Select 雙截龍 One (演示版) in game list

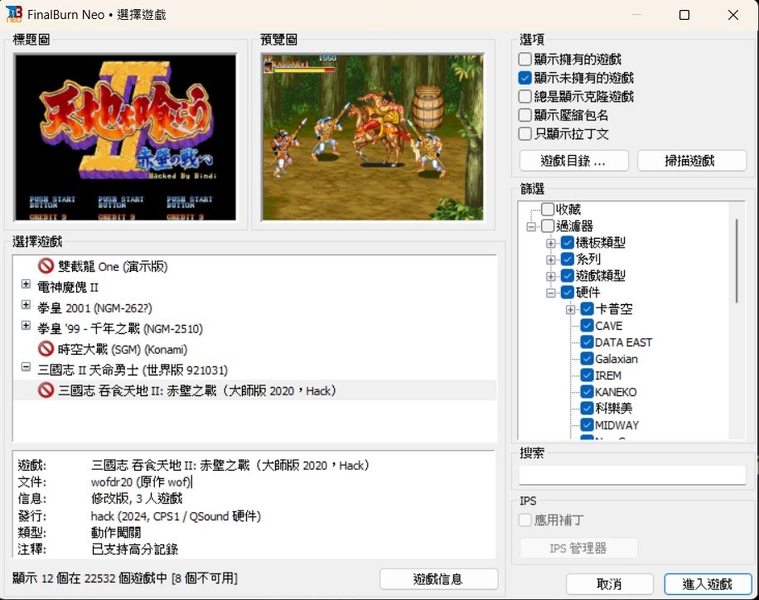113,266
